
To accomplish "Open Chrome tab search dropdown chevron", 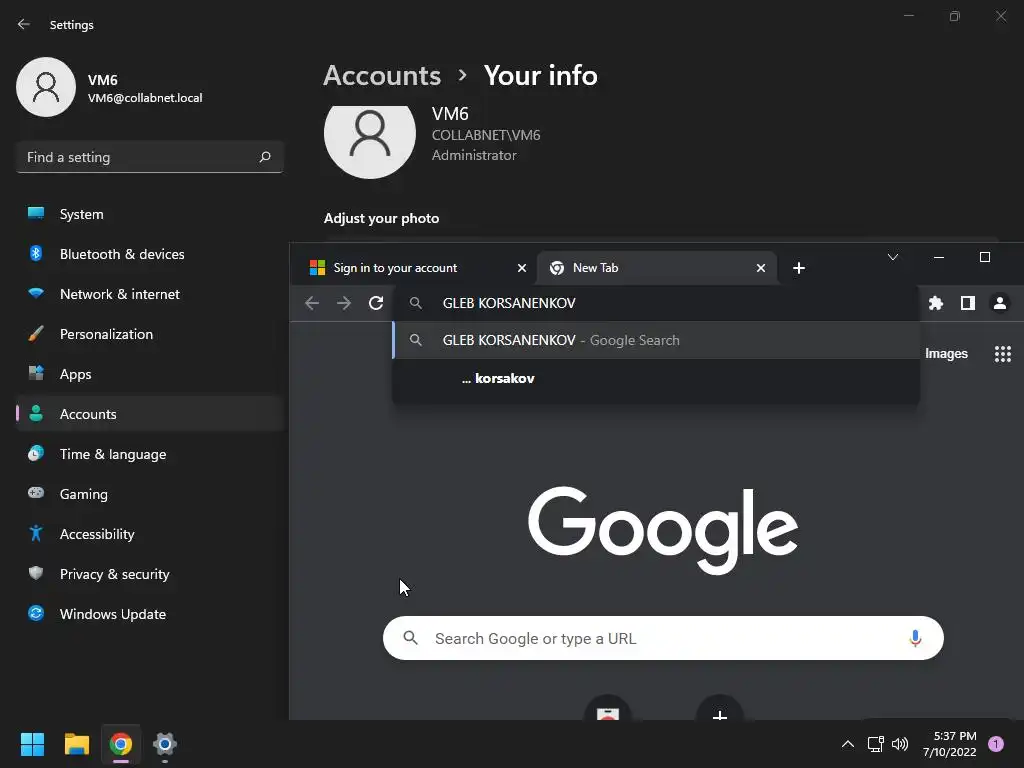I will coord(893,257).
